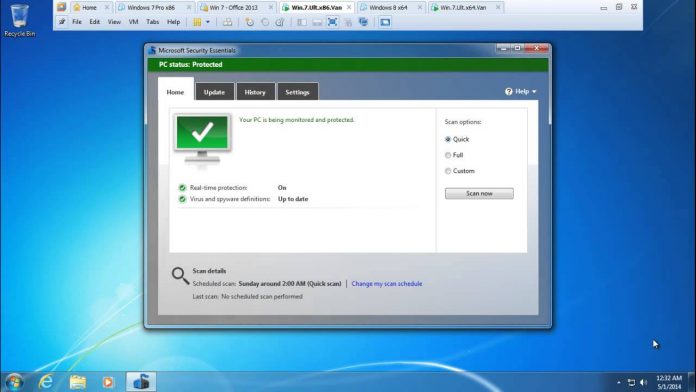Click the revert snapshot toolbar icon

265,22
